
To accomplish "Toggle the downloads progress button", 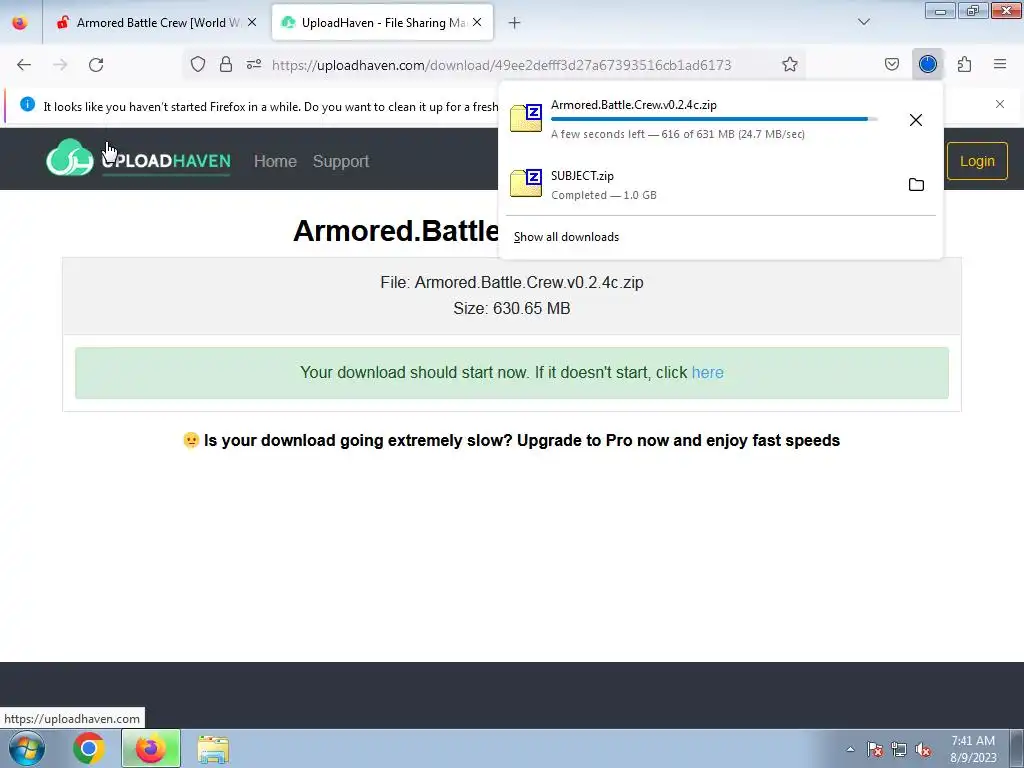I will tap(927, 64).
